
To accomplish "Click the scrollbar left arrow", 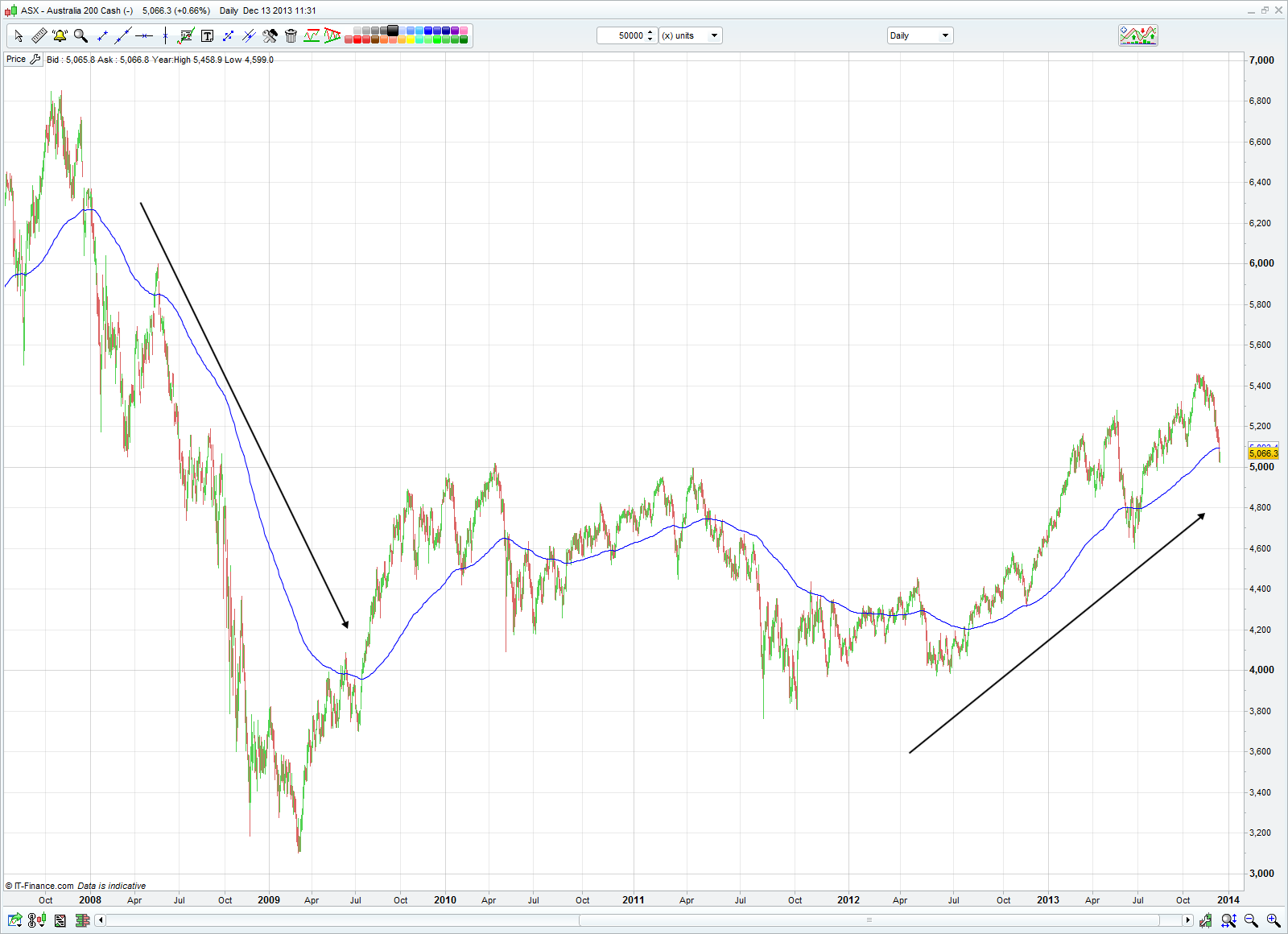I will point(101,920).
